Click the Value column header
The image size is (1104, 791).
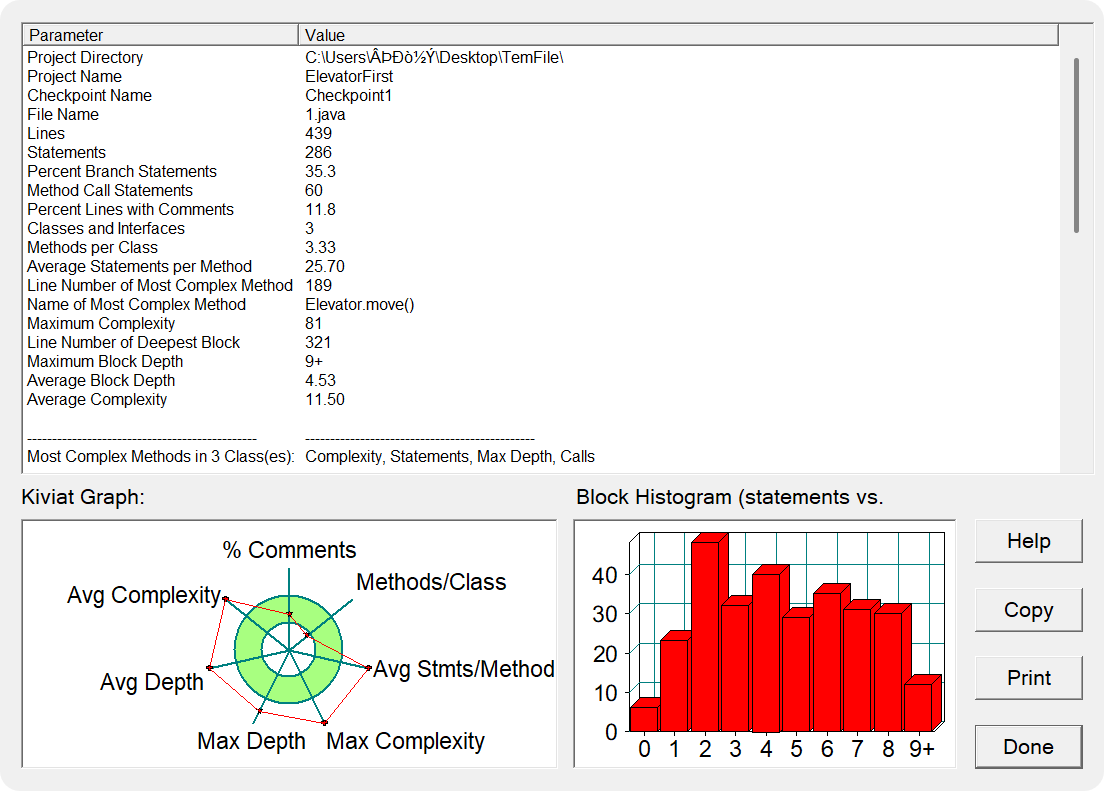(x=678, y=35)
